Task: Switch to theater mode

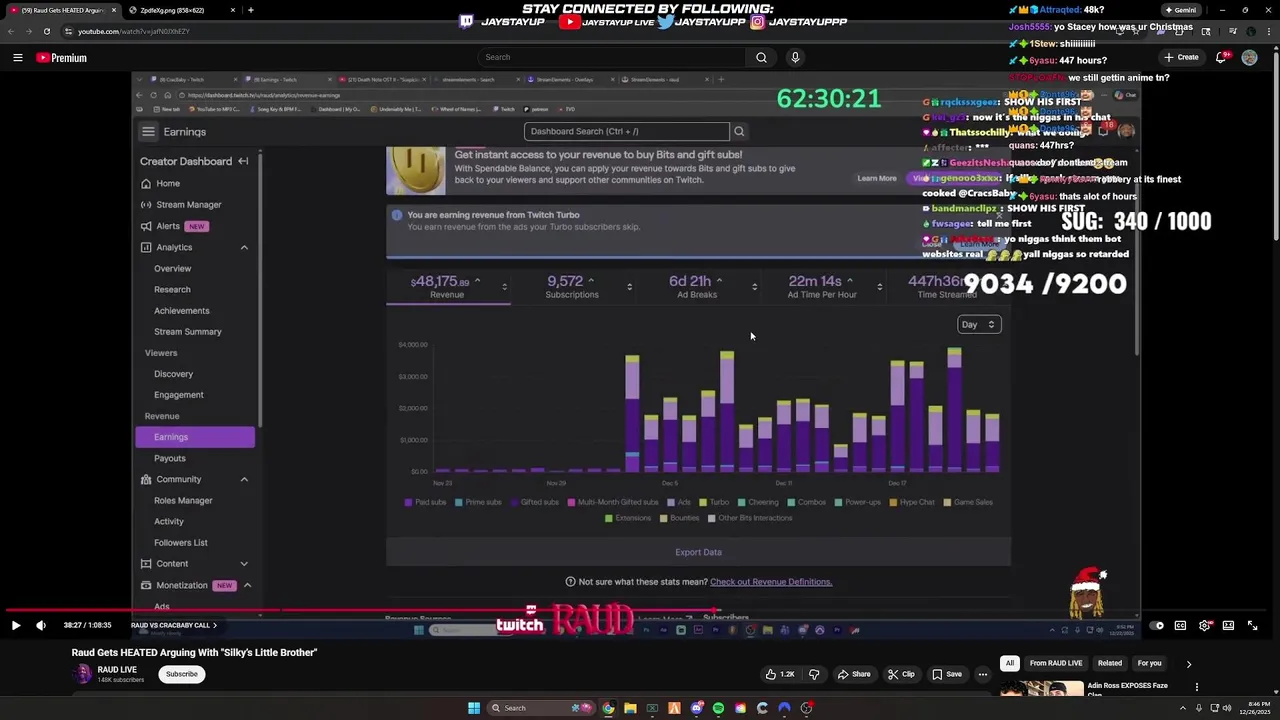Action: [x=1228, y=625]
